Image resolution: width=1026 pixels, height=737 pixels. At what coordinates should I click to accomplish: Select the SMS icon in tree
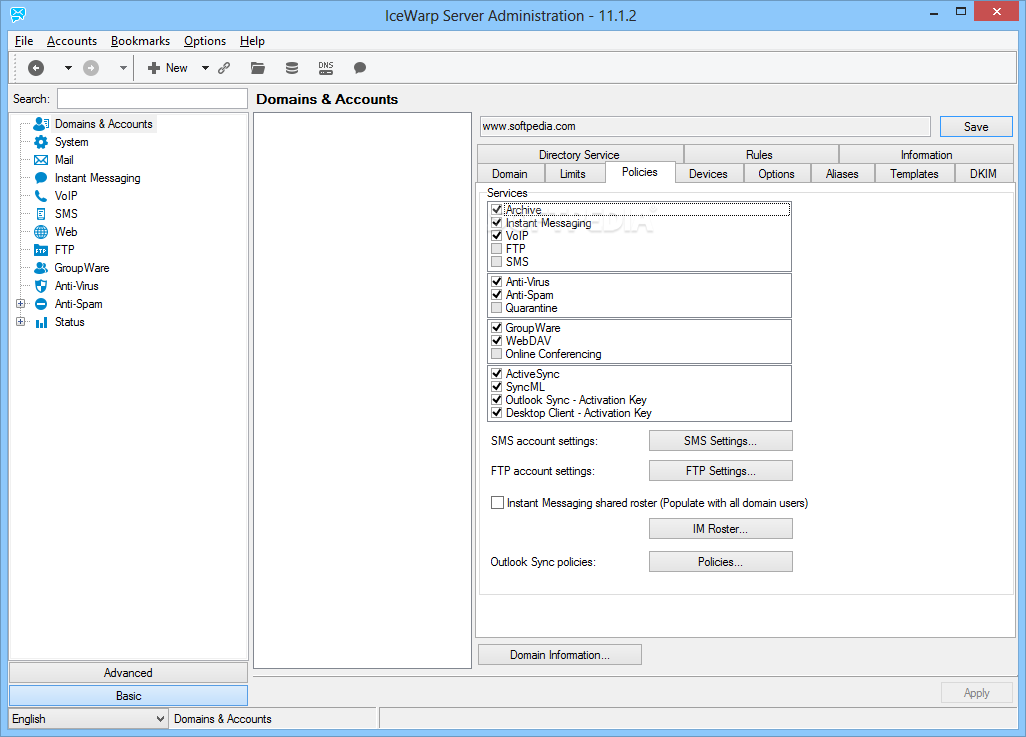tap(41, 214)
